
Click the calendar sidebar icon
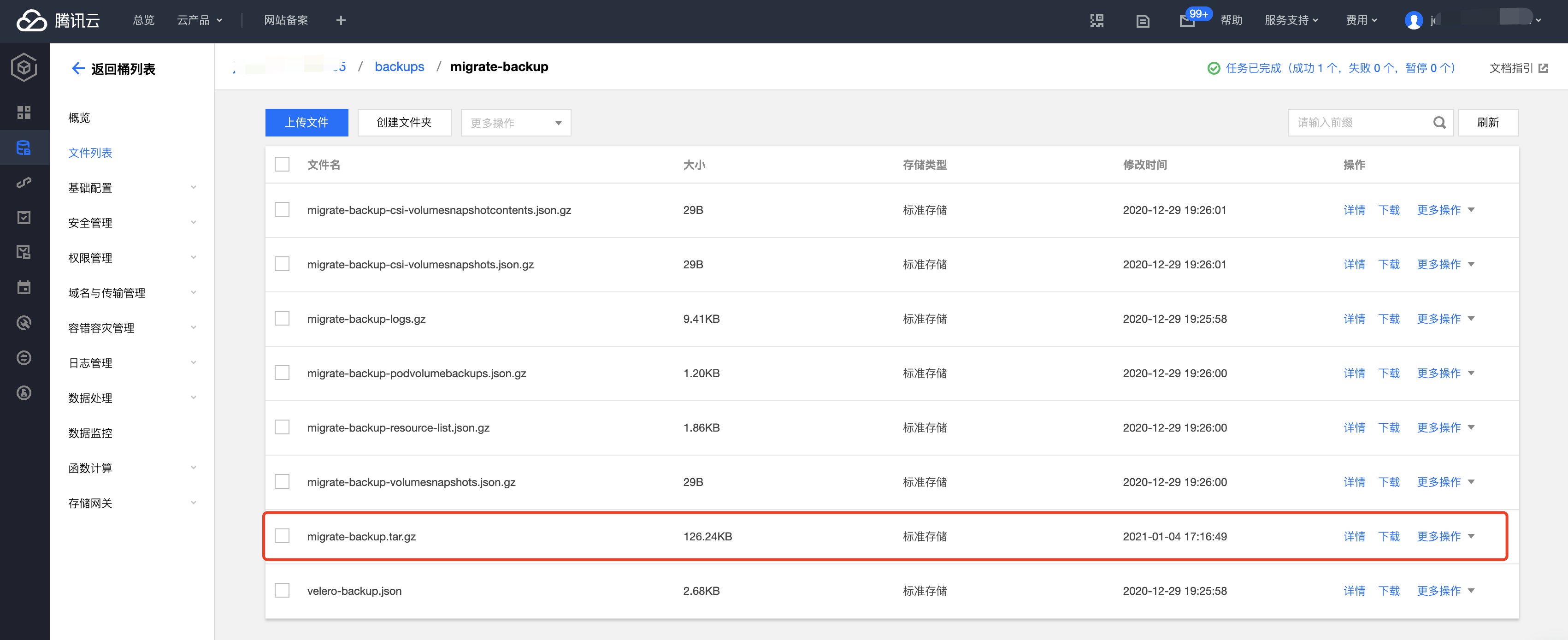click(x=24, y=287)
